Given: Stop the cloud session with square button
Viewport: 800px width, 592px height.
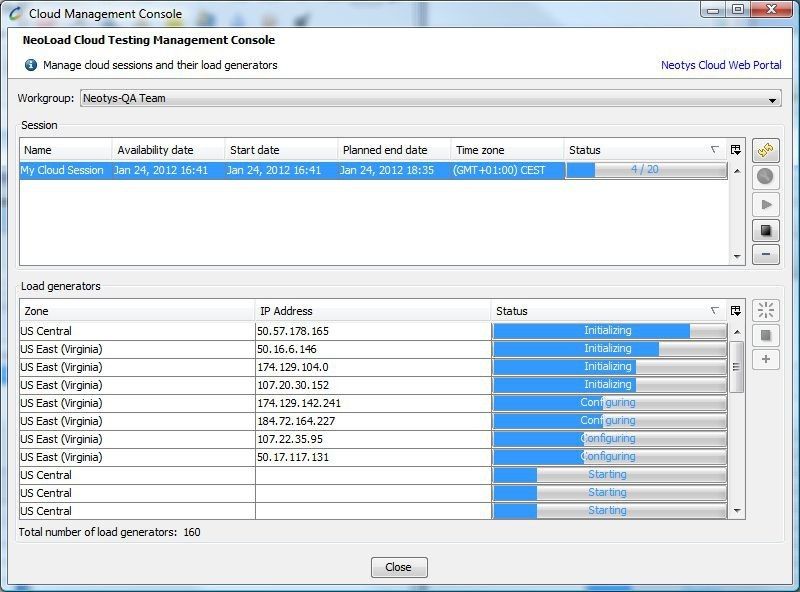Looking at the screenshot, I should click(x=766, y=231).
